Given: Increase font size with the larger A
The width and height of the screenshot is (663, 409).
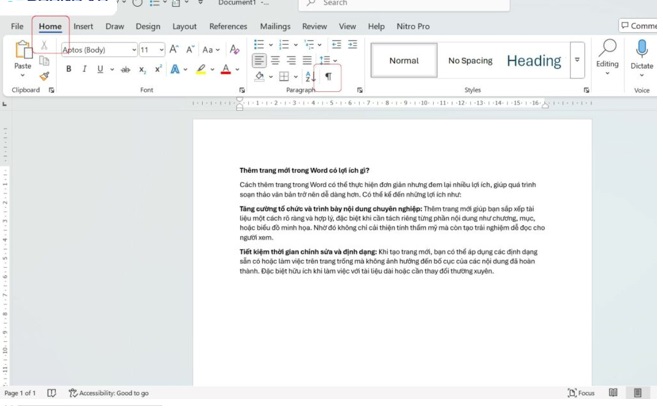Looking at the screenshot, I should coord(174,49).
